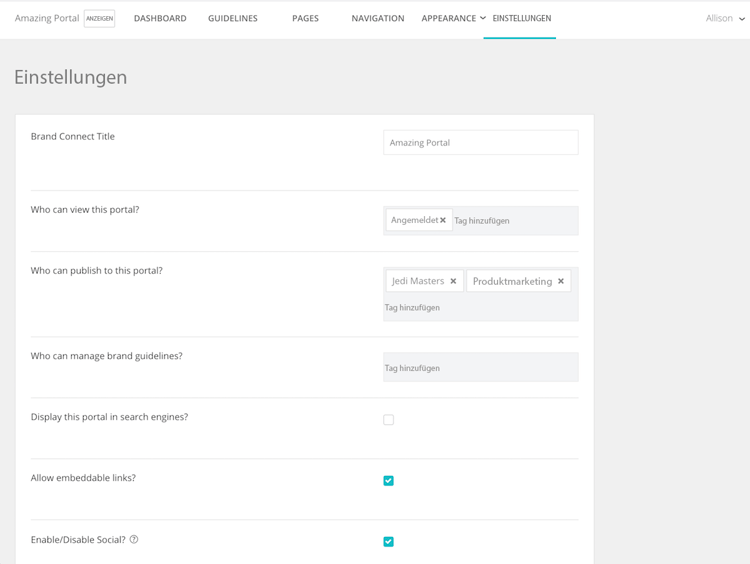This screenshot has height=564, width=750.
Task: Click the Amazing Portal title link
Action: tap(47, 19)
